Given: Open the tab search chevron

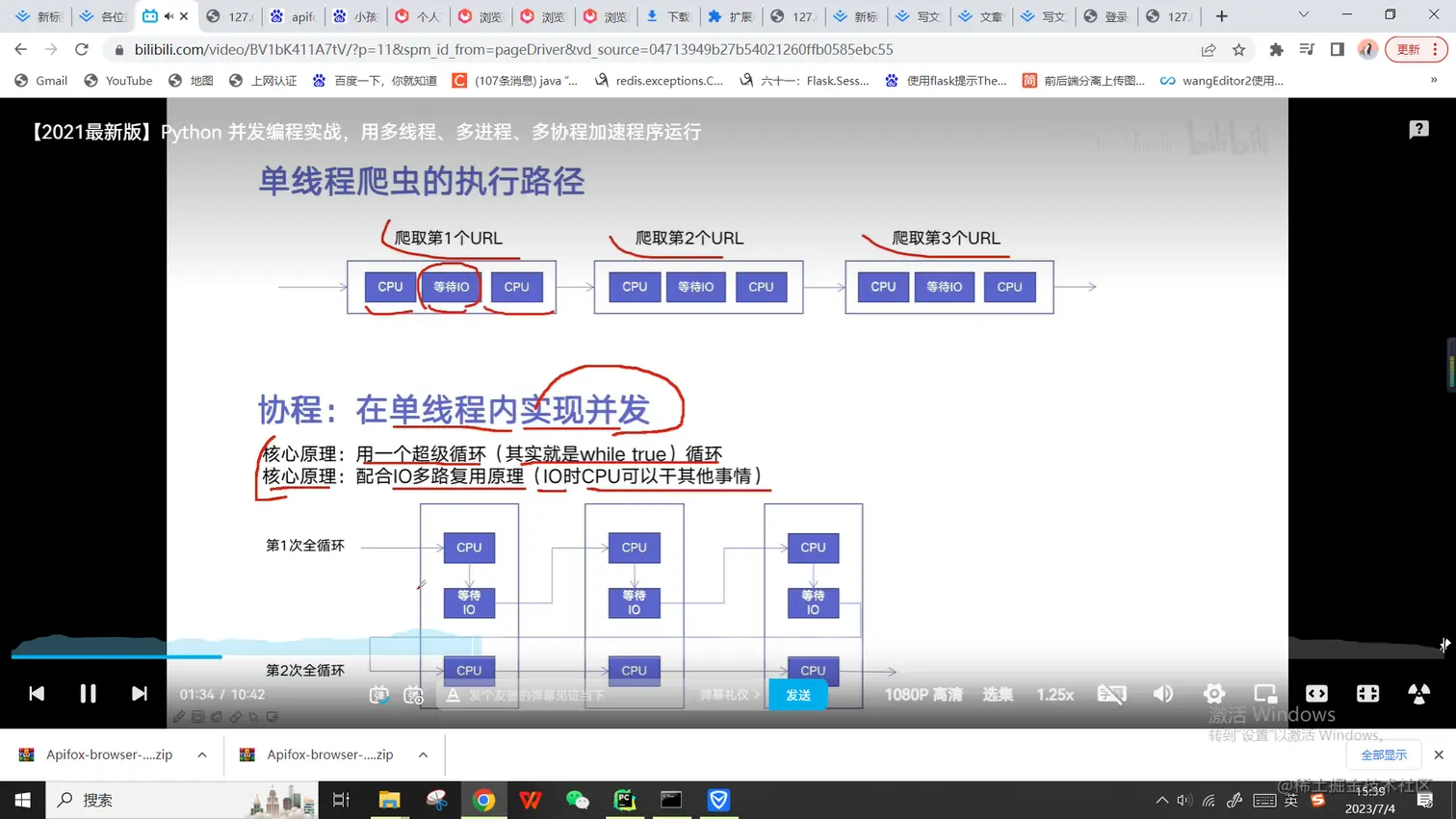Looking at the screenshot, I should pos(1303,15).
